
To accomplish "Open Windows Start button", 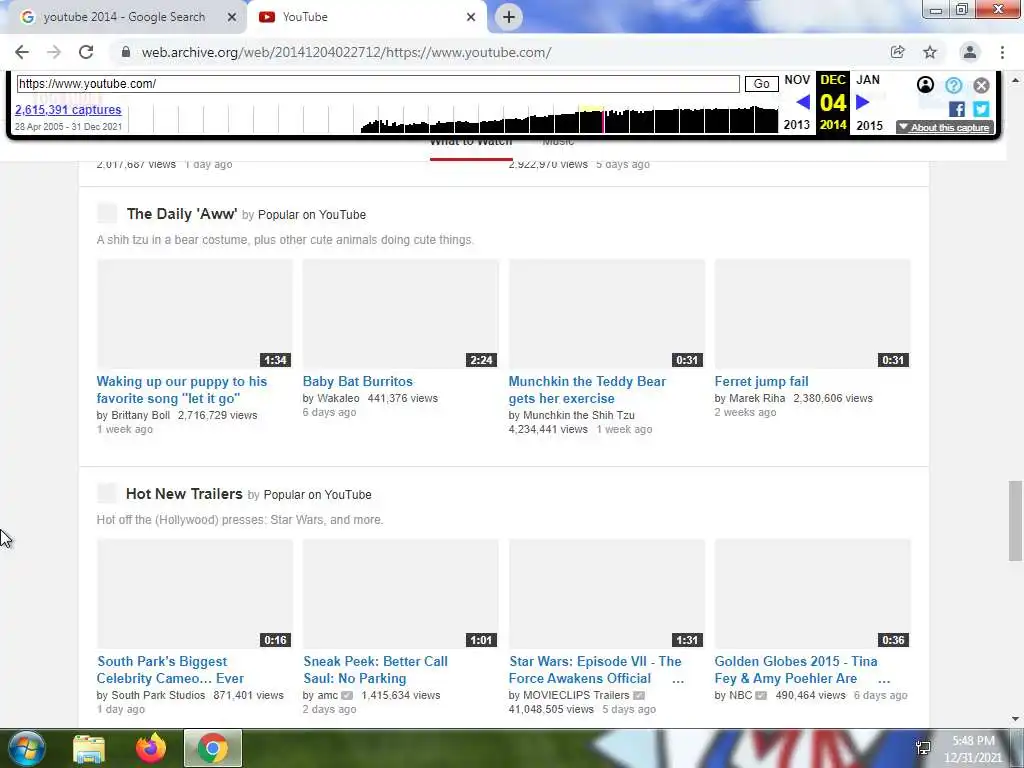I will click(25, 748).
